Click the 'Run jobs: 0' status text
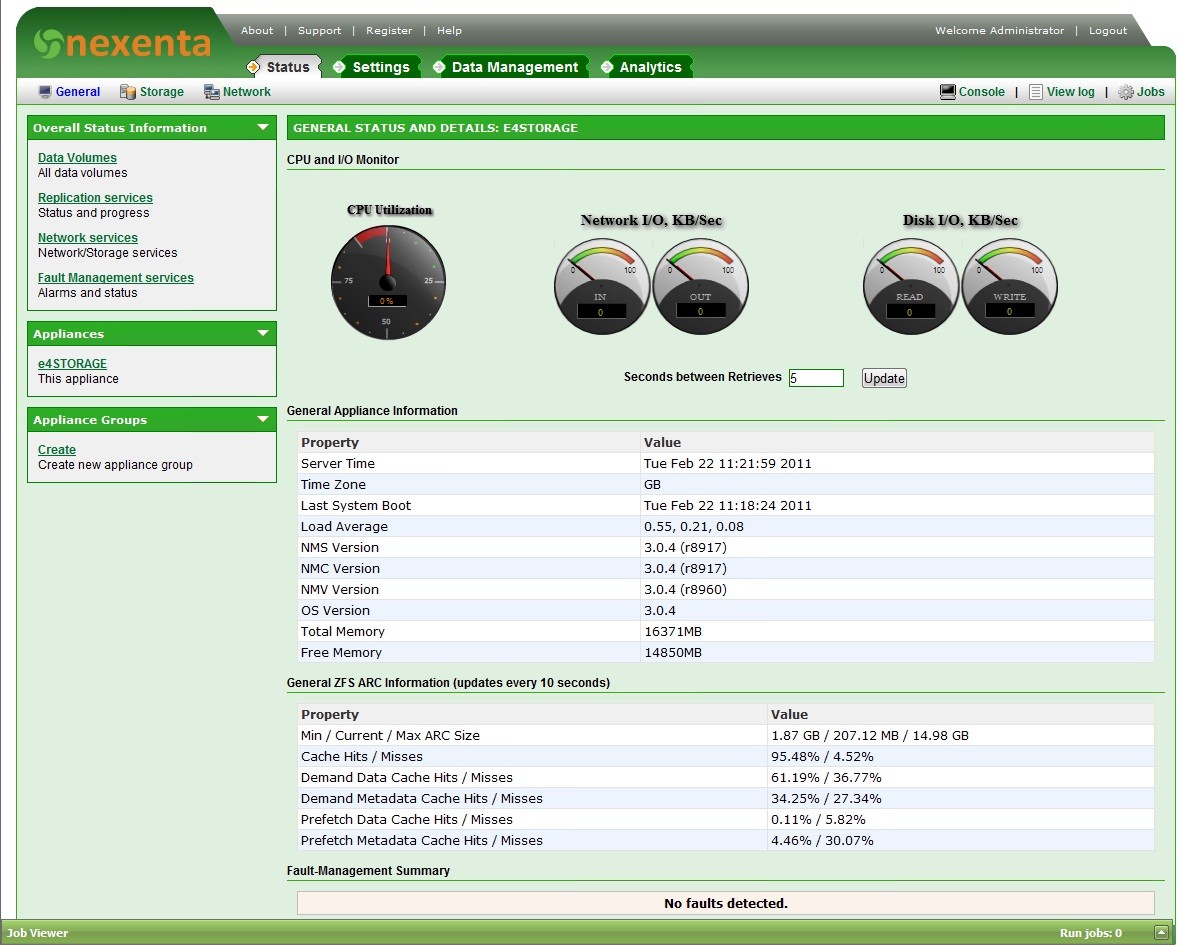 pyautogui.click(x=1091, y=933)
